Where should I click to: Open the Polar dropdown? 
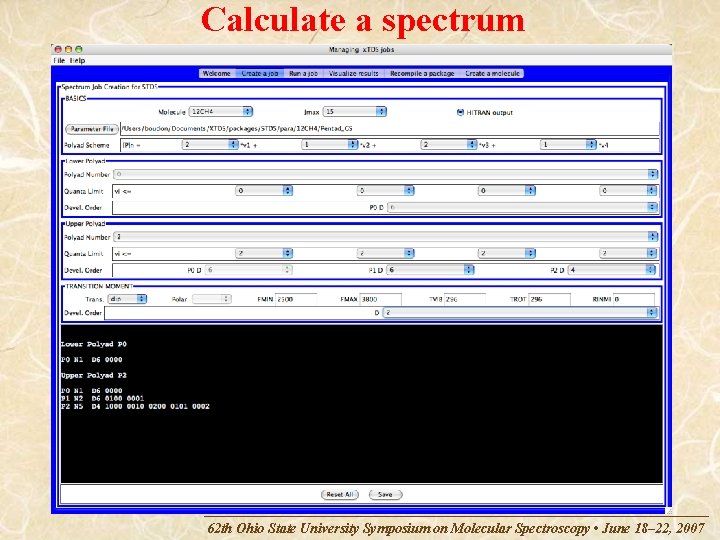[211, 299]
